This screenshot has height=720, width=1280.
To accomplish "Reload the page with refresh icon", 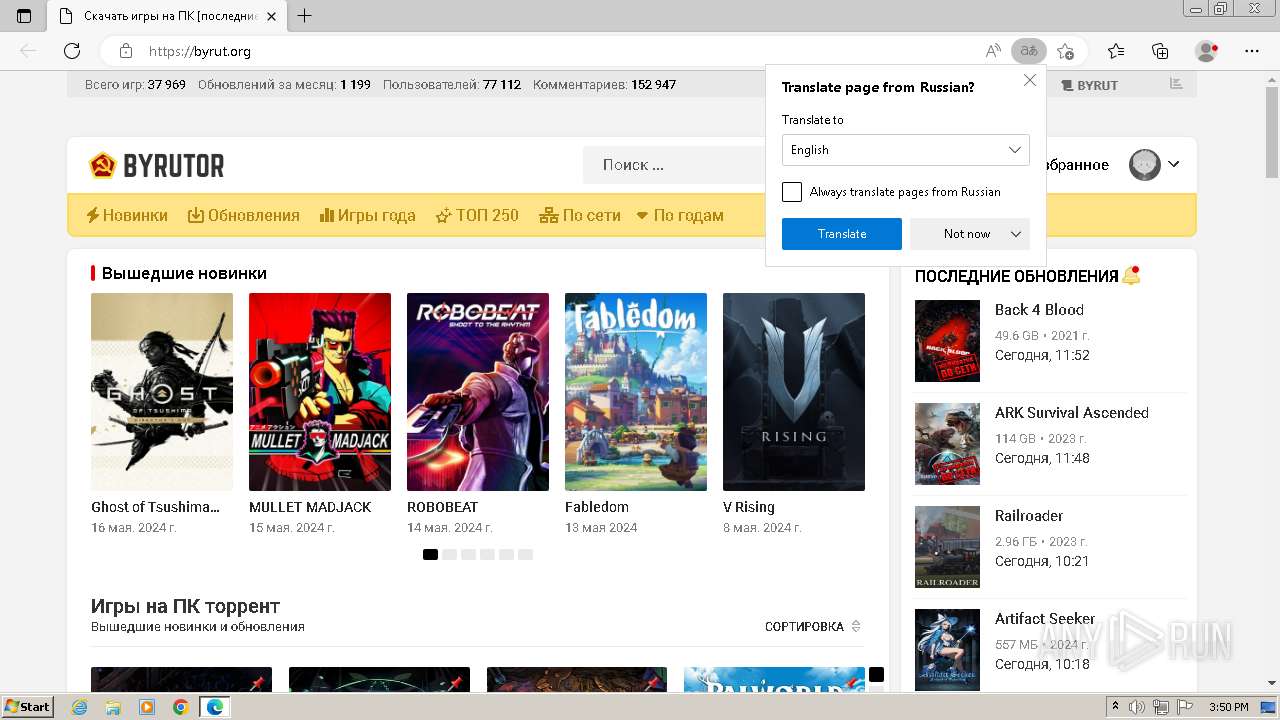I will pos(72,51).
